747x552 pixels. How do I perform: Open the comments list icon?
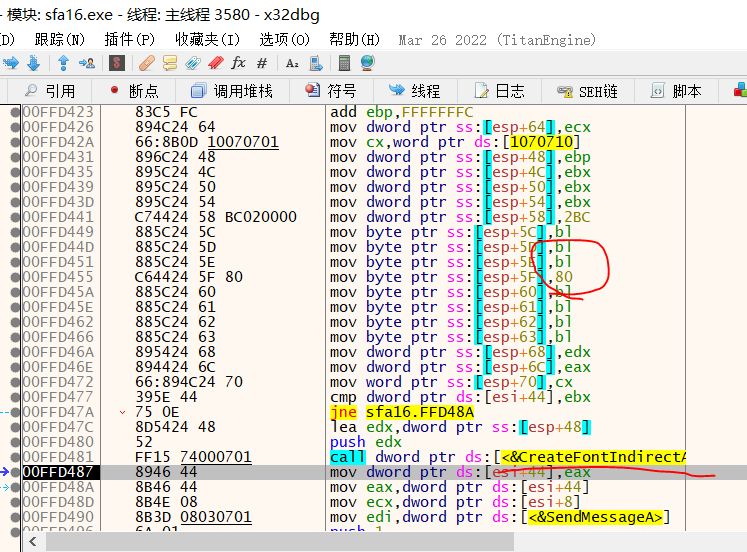(x=170, y=63)
